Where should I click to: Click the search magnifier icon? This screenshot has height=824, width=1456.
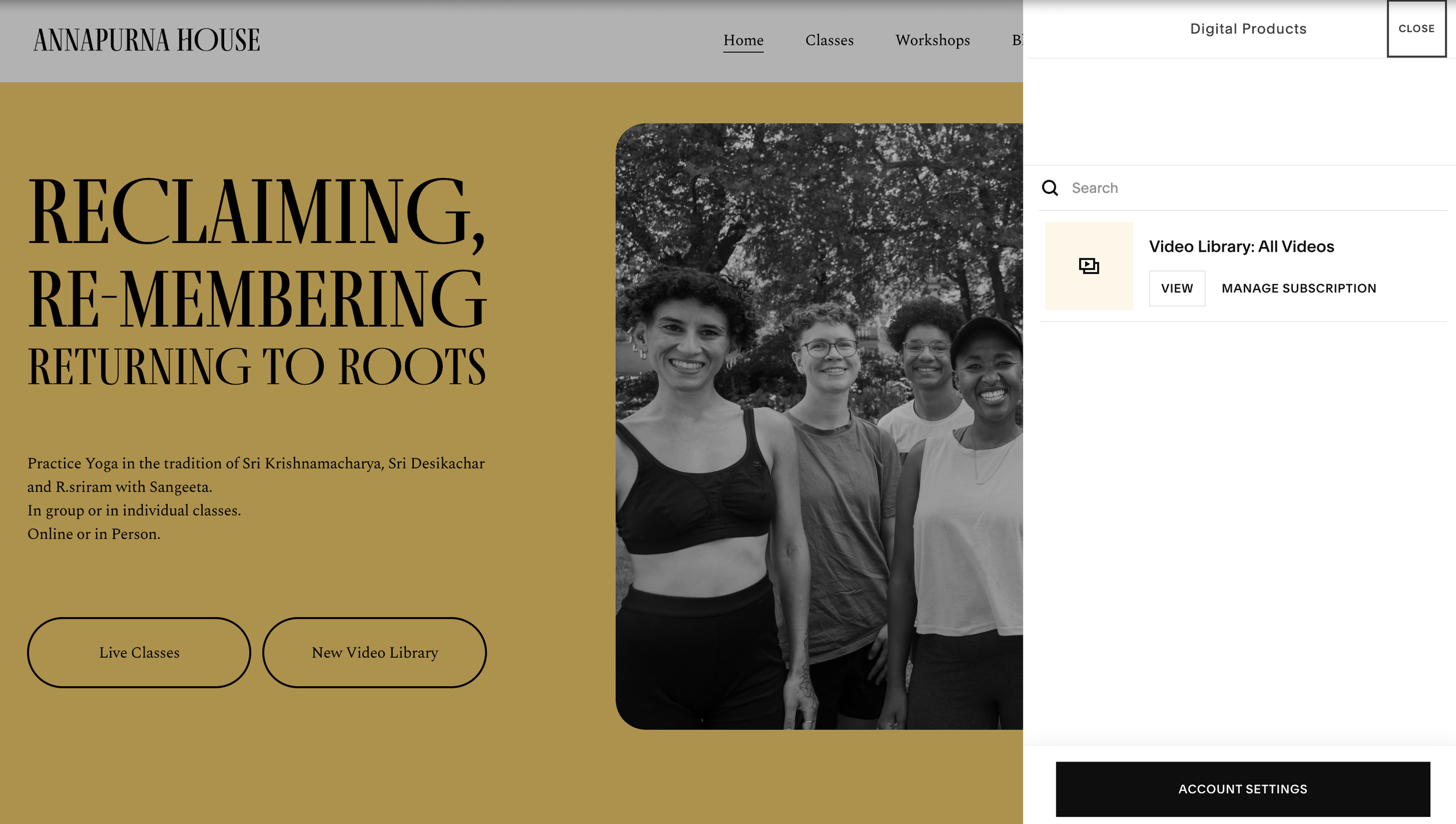1049,188
